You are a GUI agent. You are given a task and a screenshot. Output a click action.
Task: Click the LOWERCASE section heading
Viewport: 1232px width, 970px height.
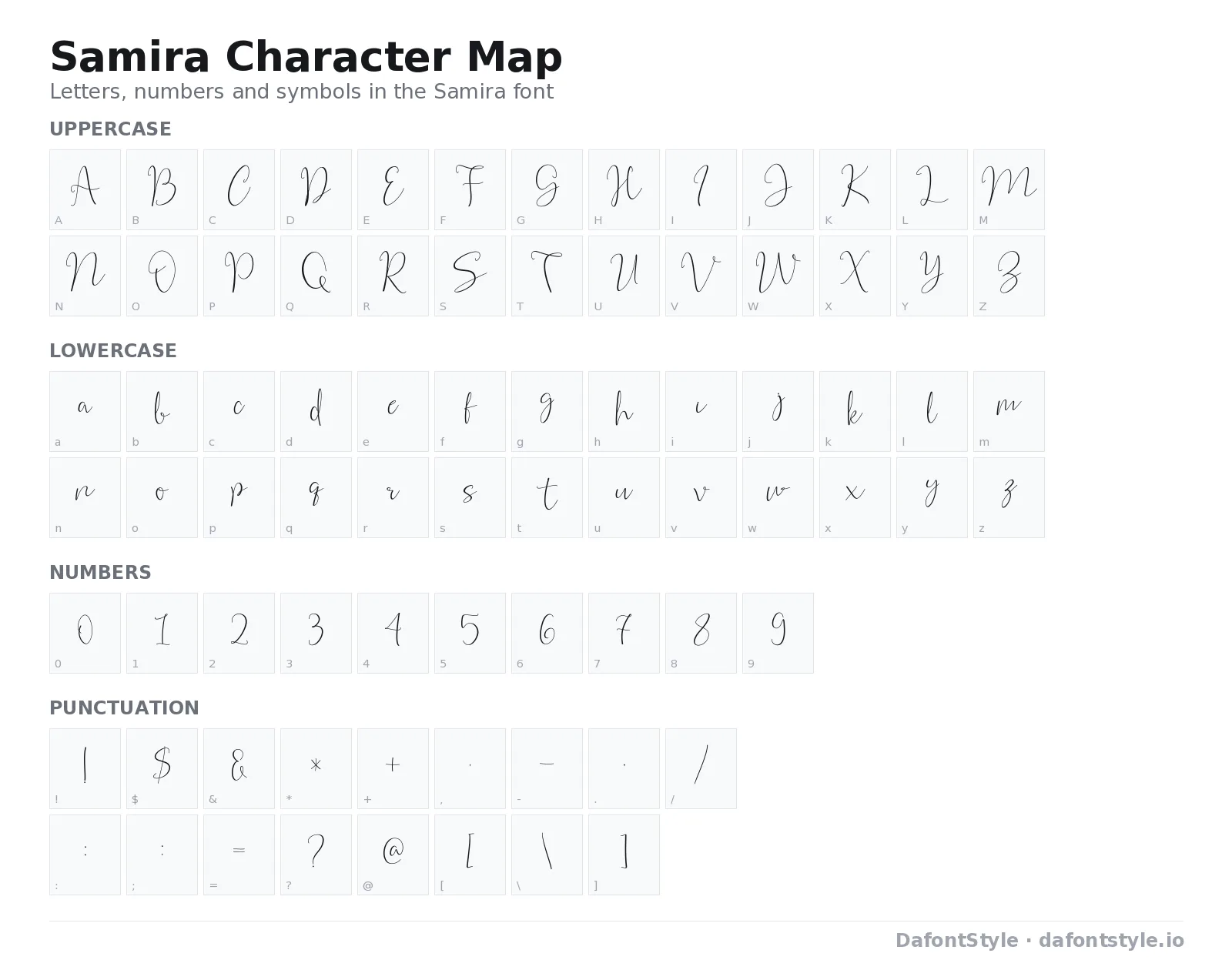113,351
